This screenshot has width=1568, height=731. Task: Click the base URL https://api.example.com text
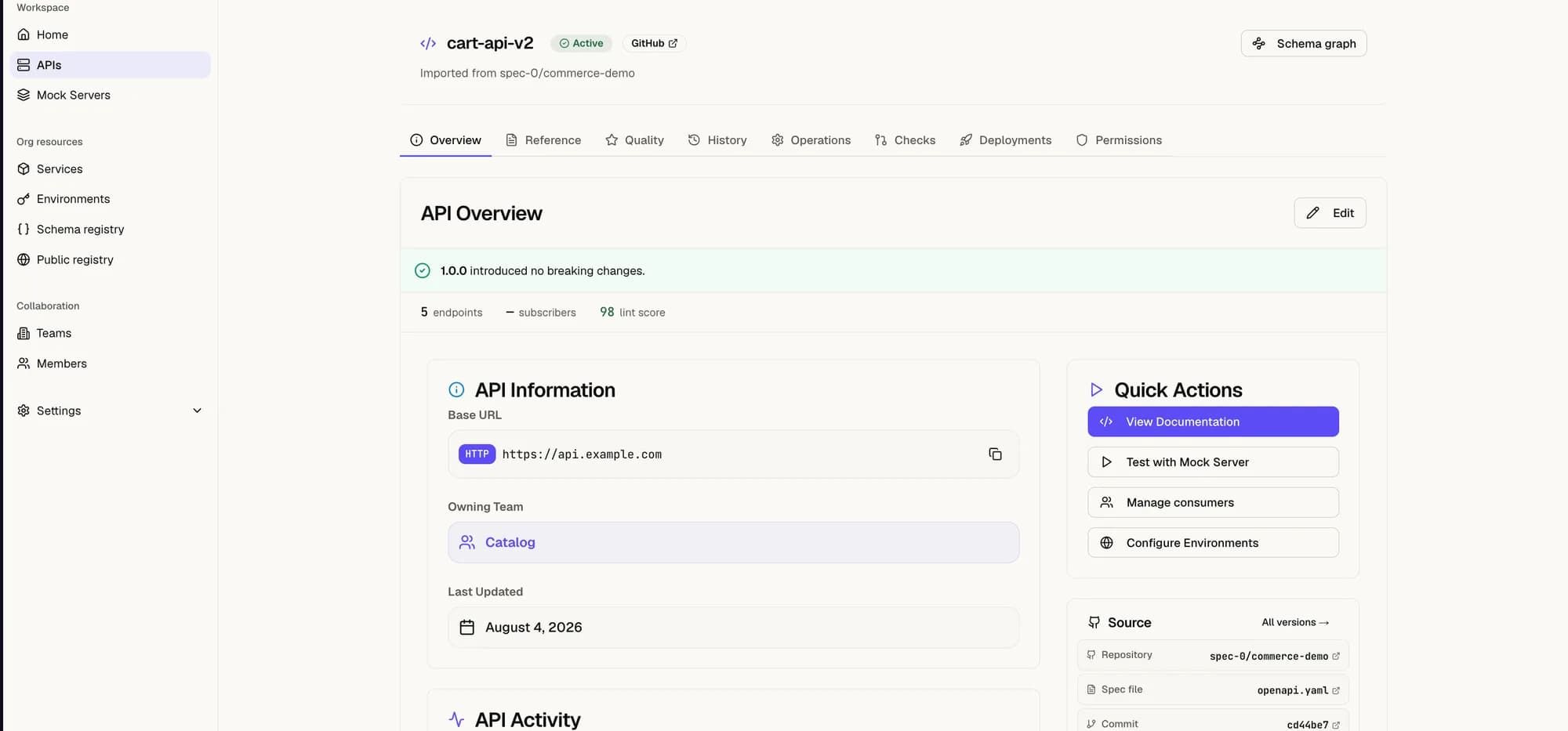tap(582, 454)
